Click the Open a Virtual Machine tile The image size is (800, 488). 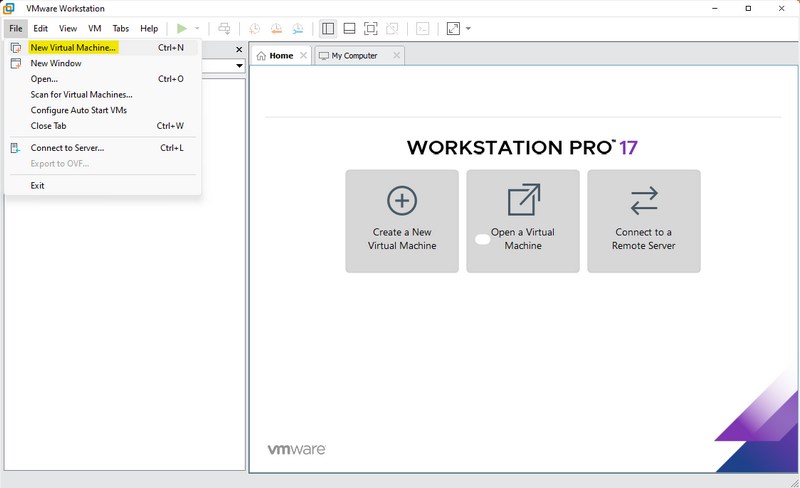pyautogui.click(x=523, y=221)
